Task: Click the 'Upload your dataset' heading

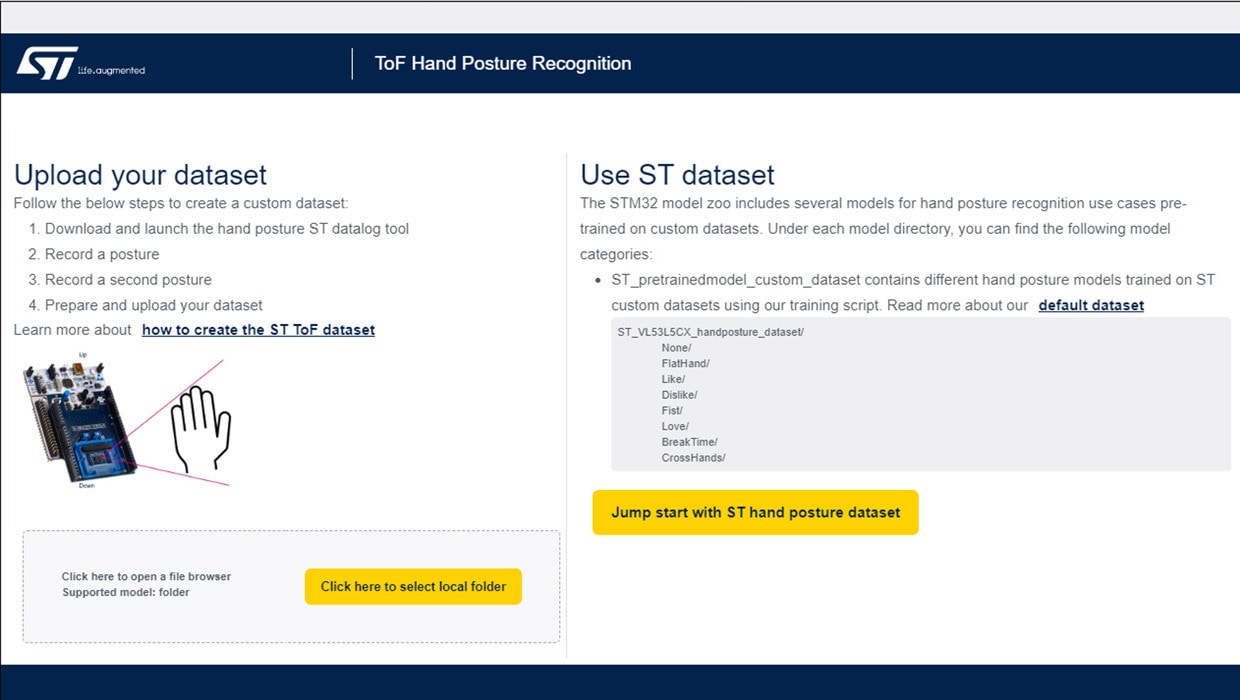Action: [140, 175]
